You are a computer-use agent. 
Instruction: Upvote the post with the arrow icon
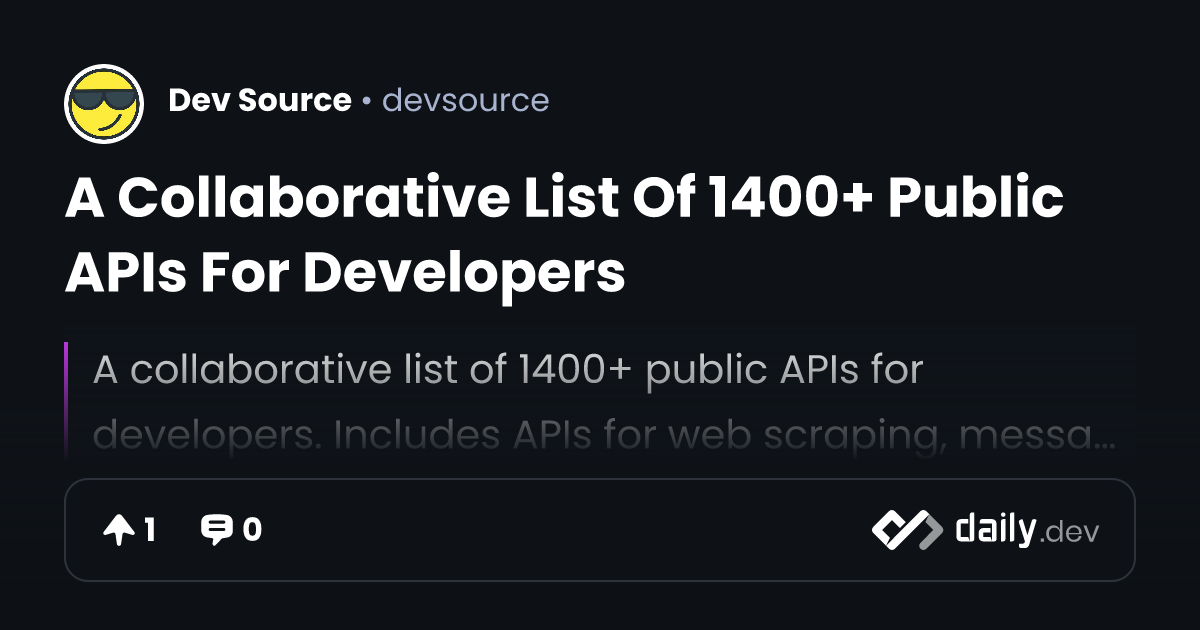coord(119,530)
